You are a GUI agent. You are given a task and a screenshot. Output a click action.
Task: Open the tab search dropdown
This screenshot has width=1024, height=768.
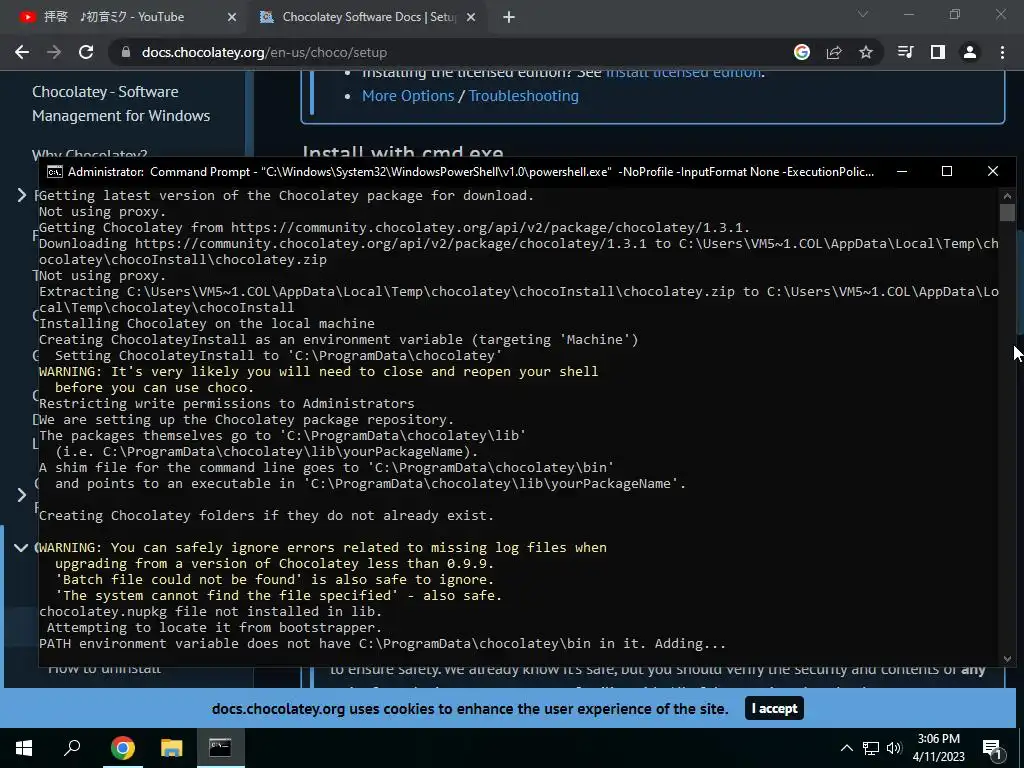[x=863, y=14]
